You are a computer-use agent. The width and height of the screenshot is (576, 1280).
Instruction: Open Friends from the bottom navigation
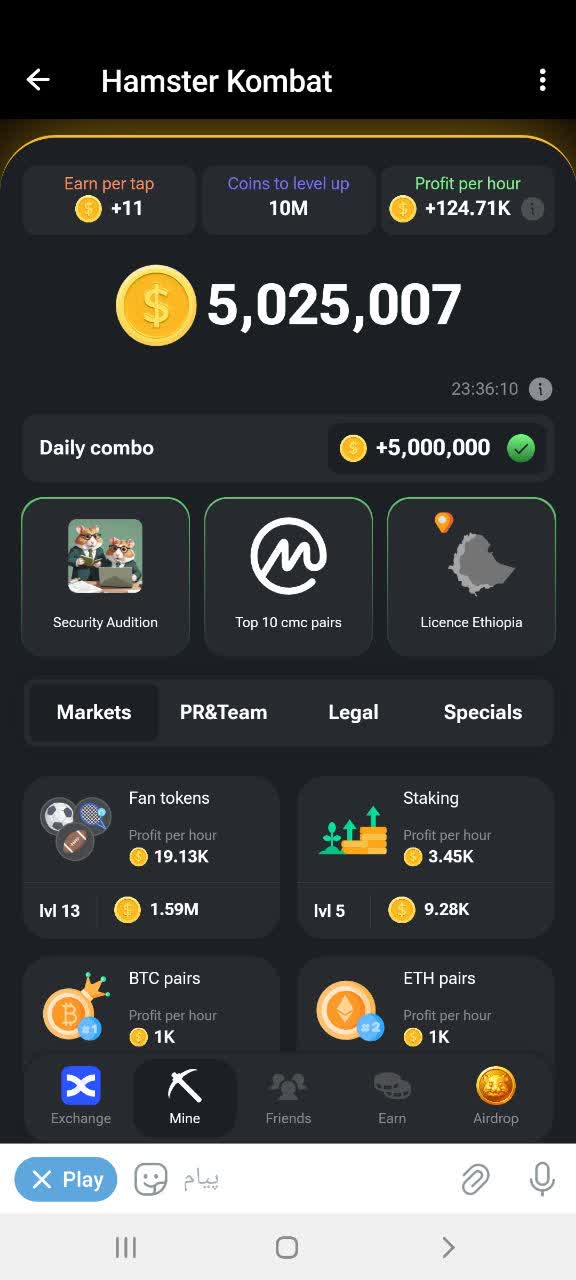(288, 1097)
